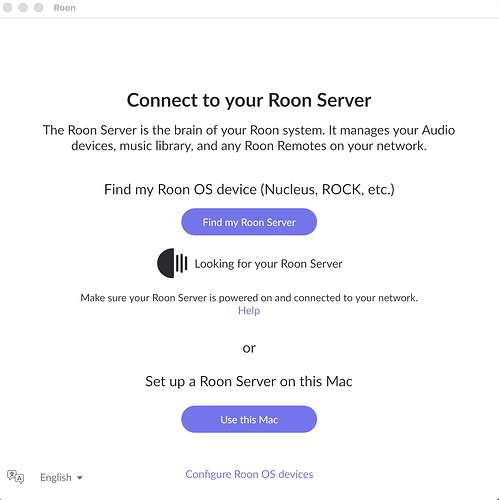Open the English language dropdown
Image resolution: width=499 pixels, height=500 pixels.
[61, 477]
